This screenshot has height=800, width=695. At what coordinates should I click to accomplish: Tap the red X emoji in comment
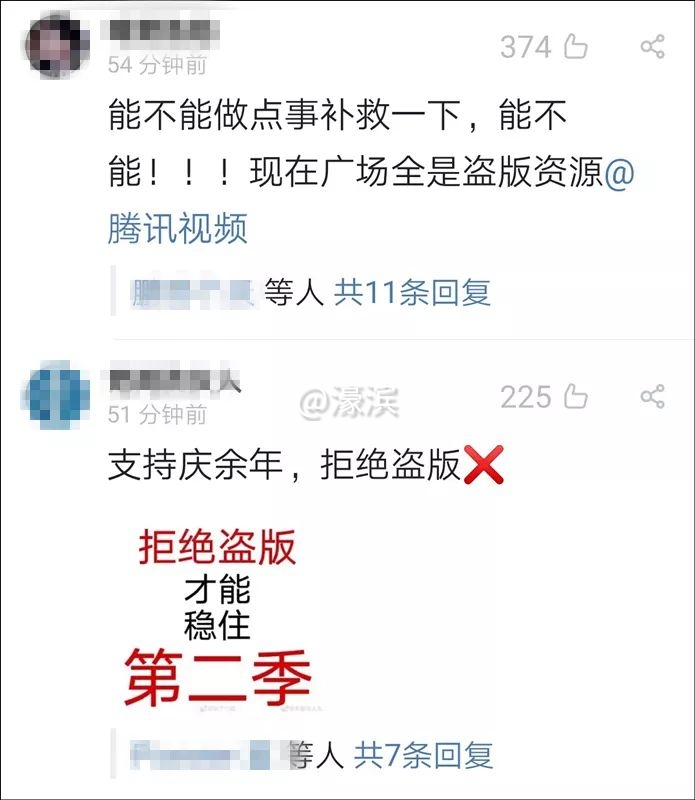(484, 464)
